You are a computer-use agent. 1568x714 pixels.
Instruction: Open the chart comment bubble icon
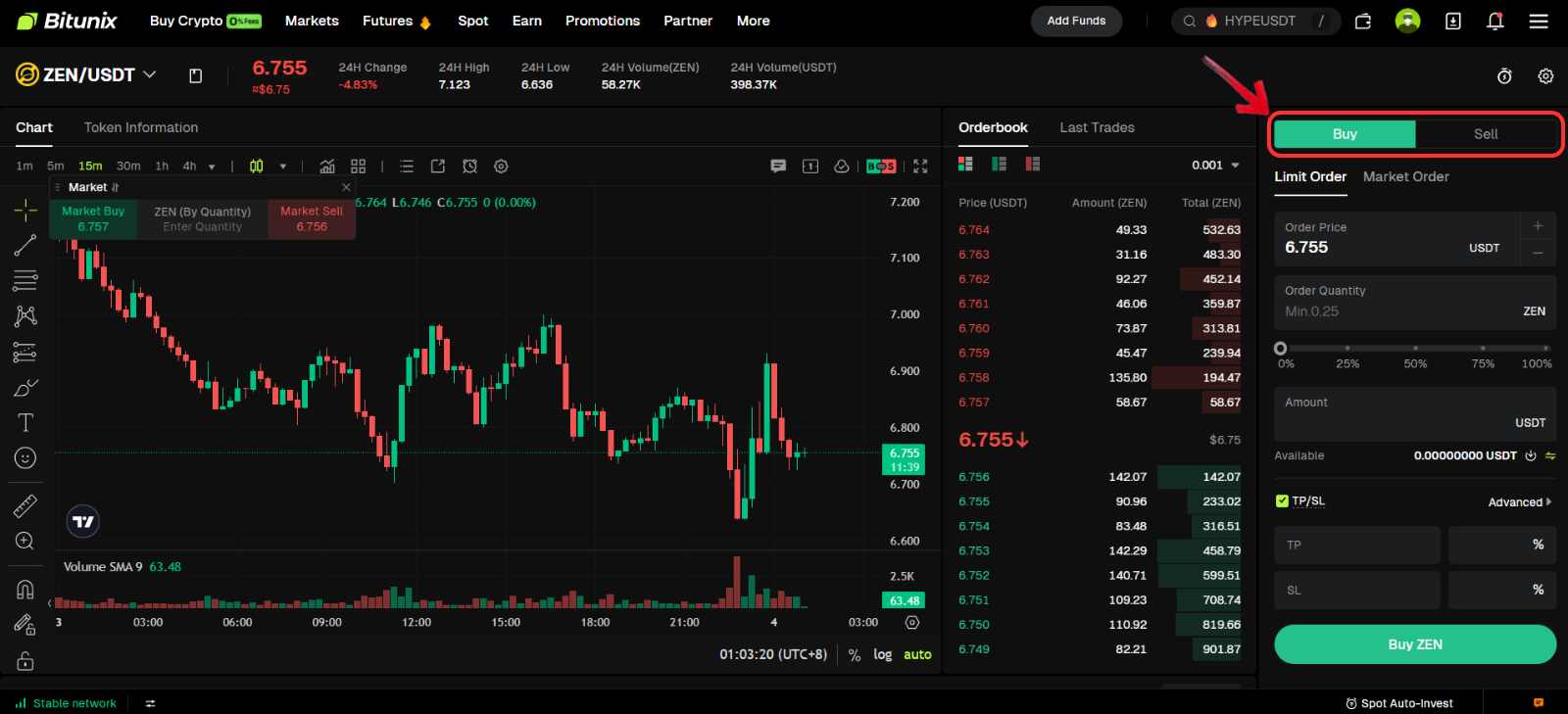(x=778, y=166)
